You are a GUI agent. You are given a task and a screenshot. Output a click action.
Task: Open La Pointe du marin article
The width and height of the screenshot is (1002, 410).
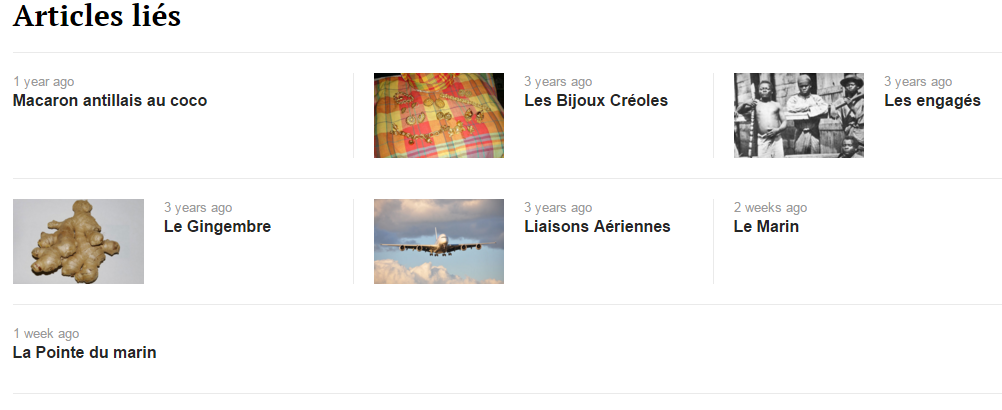tap(84, 353)
